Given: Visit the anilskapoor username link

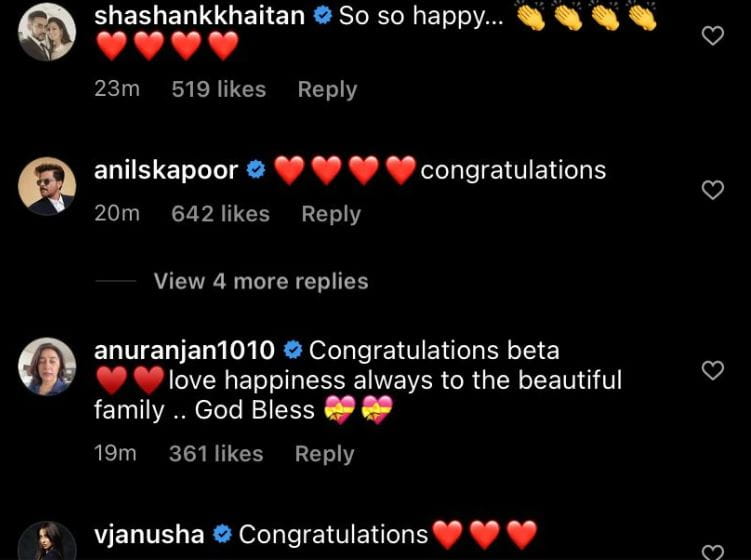Looking at the screenshot, I should (x=166, y=171).
